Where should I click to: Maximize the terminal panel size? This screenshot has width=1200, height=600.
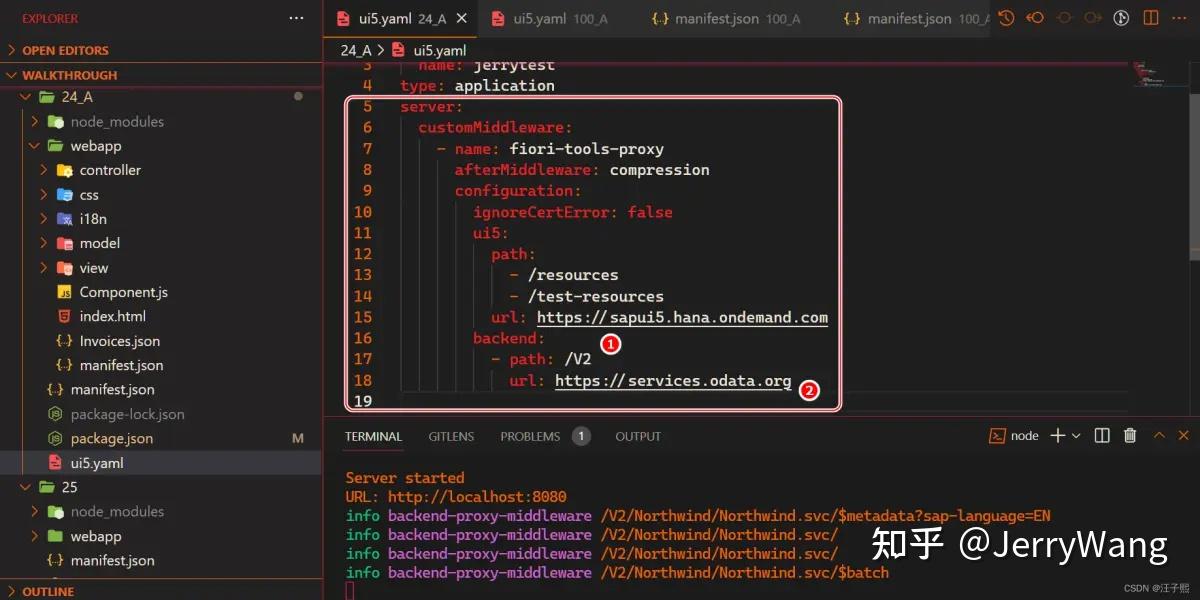pyautogui.click(x=1159, y=436)
